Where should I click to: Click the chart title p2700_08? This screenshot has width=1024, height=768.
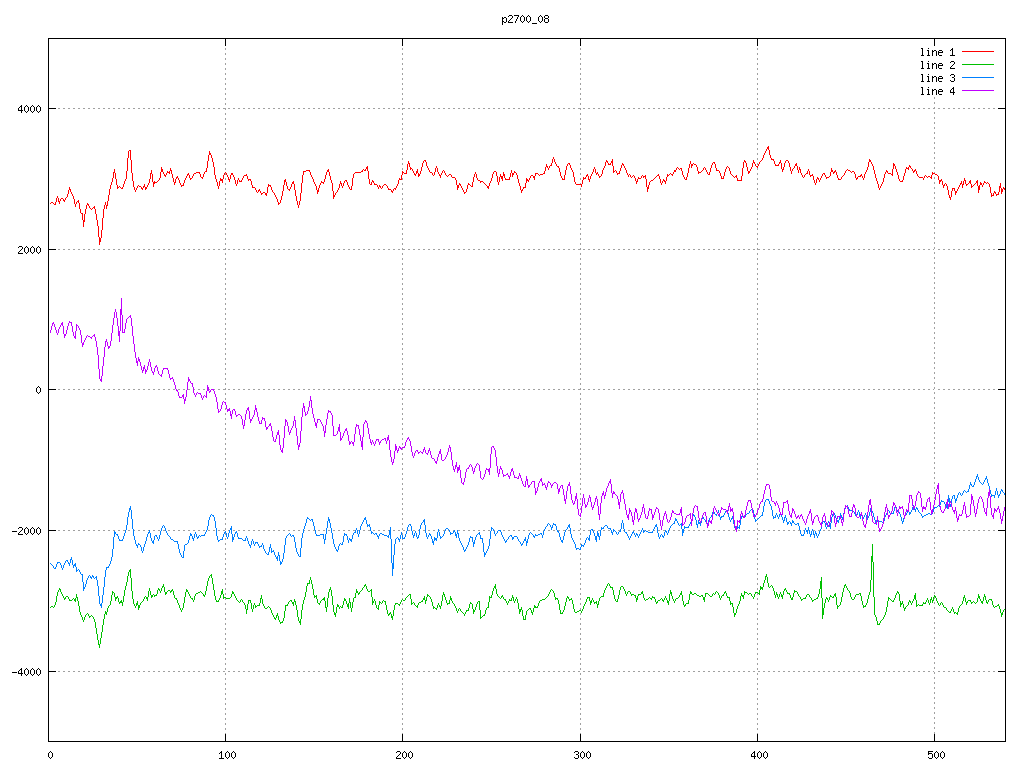coord(525,19)
